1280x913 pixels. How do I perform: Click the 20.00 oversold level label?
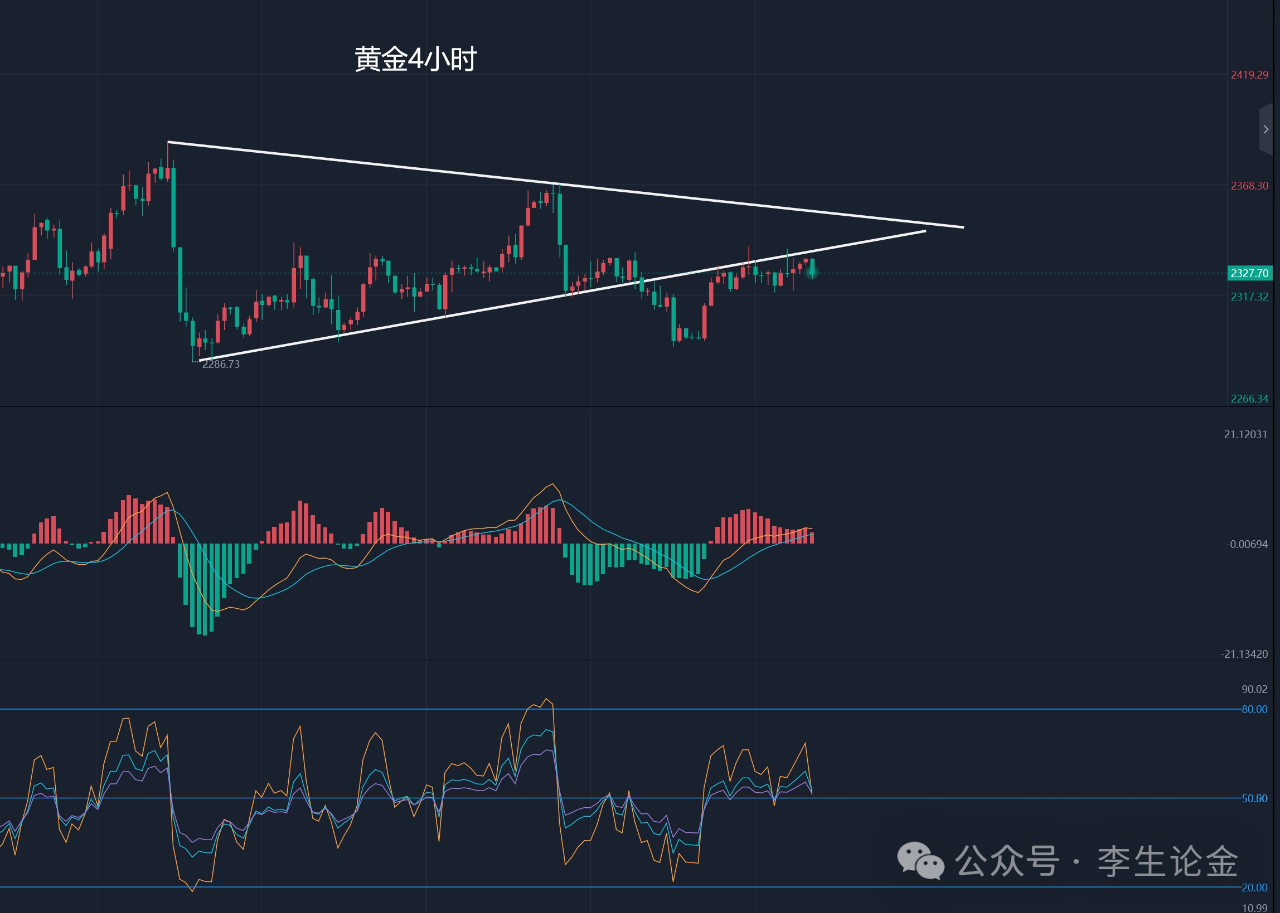pos(1255,887)
